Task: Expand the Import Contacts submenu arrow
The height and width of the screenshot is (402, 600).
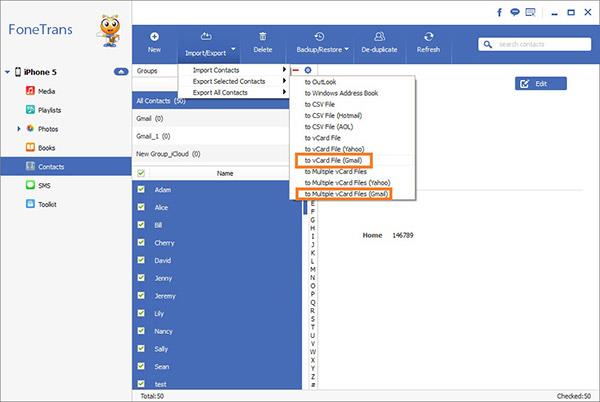Action: [284, 70]
